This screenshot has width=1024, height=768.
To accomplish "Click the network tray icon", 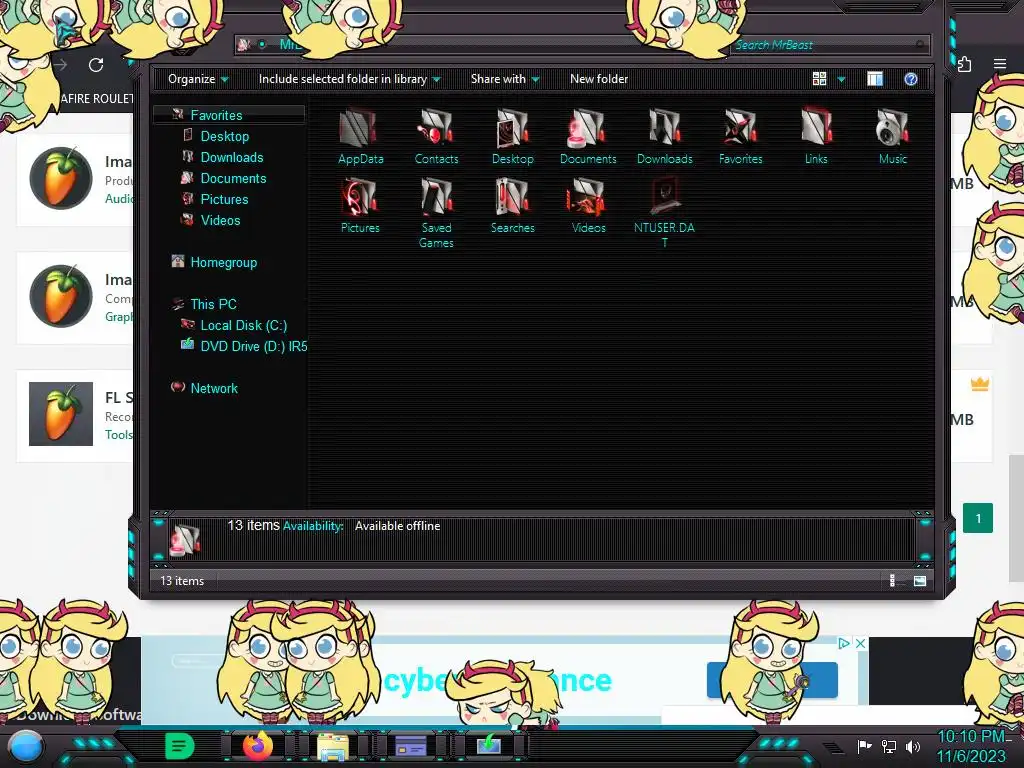I will pos(889,746).
